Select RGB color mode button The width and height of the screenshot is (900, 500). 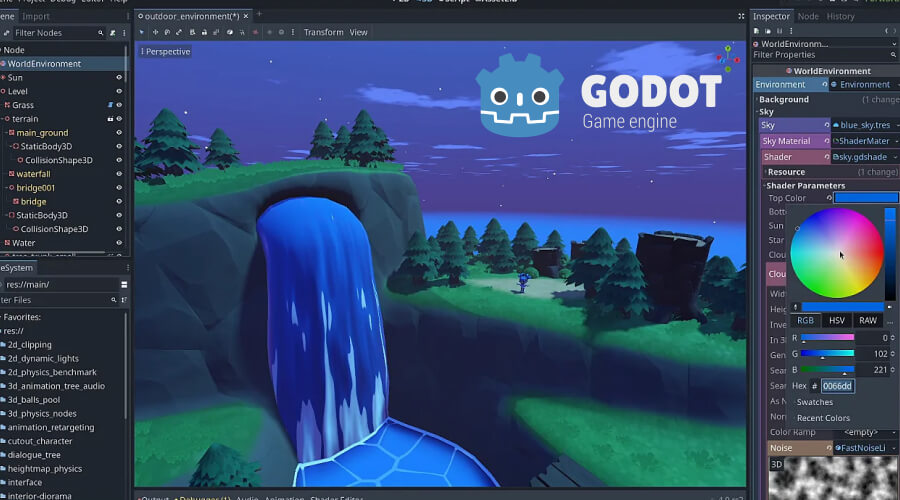[x=805, y=320]
